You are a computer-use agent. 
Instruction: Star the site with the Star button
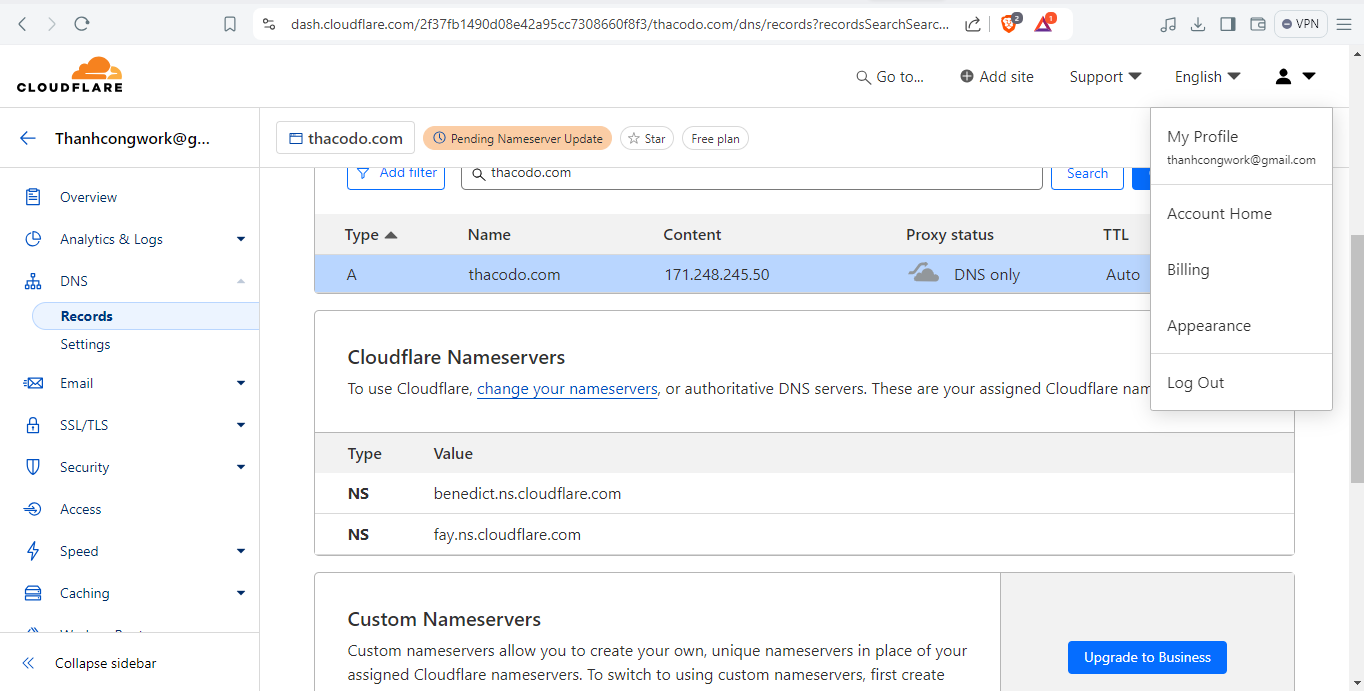pyautogui.click(x=647, y=138)
